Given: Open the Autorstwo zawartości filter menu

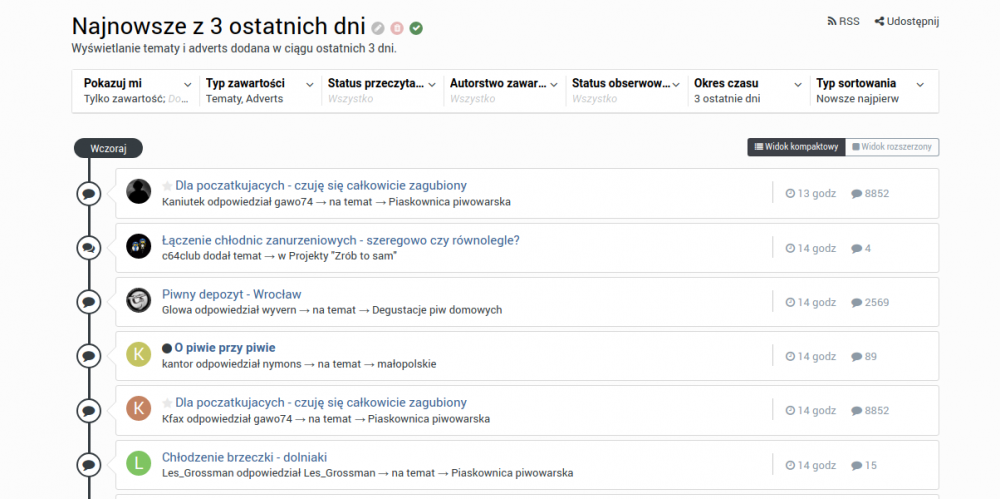Looking at the screenshot, I should click(504, 91).
